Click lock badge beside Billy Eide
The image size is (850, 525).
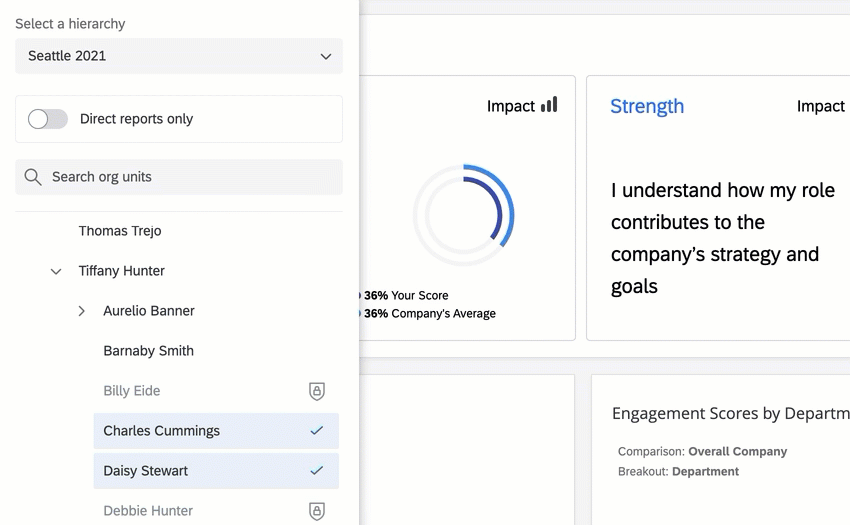[317, 391]
